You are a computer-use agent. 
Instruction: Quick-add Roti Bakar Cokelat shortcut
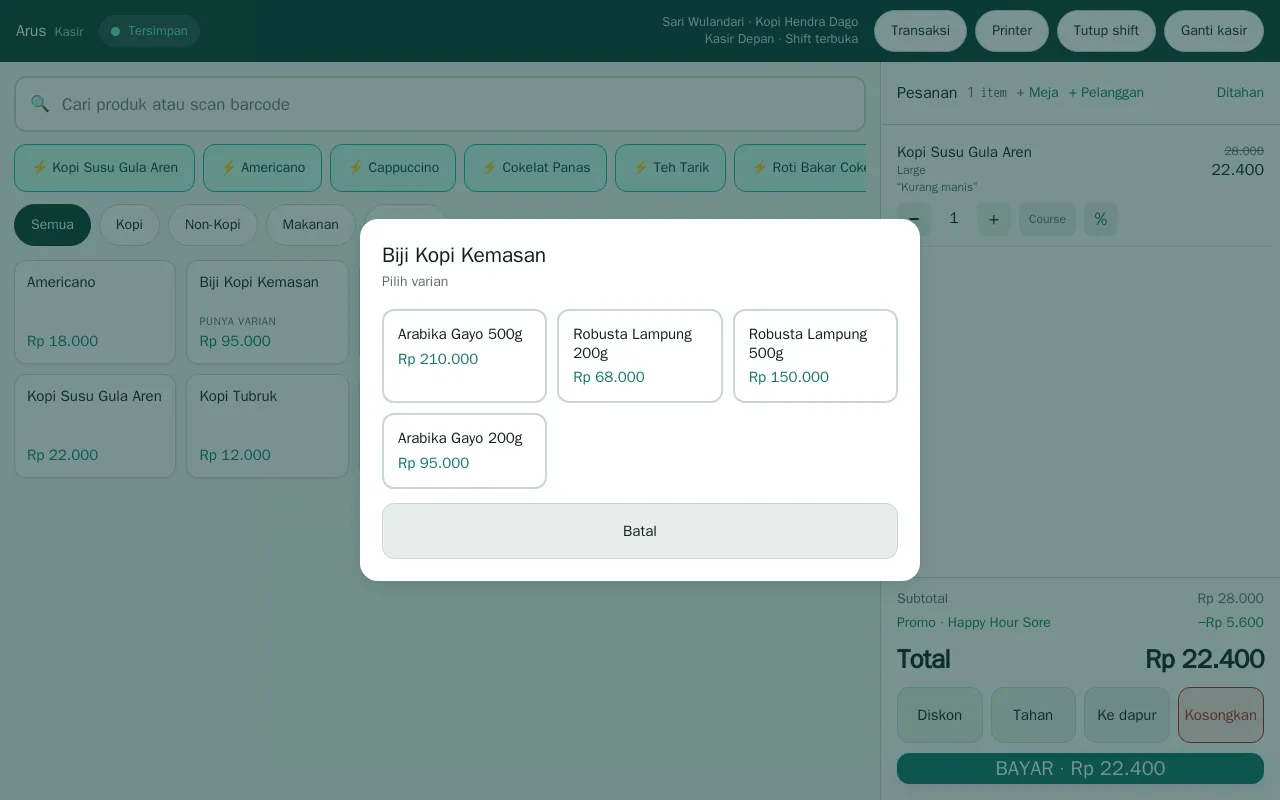[x=802, y=168]
